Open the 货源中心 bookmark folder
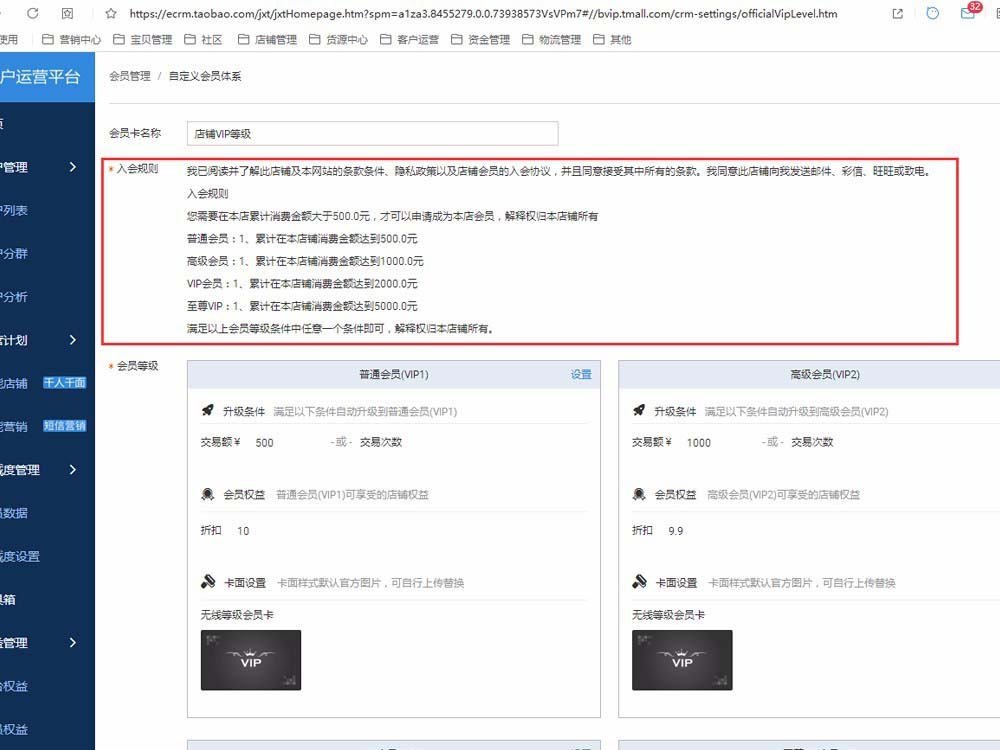Screen dimensions: 1000x750 click(x=338, y=40)
